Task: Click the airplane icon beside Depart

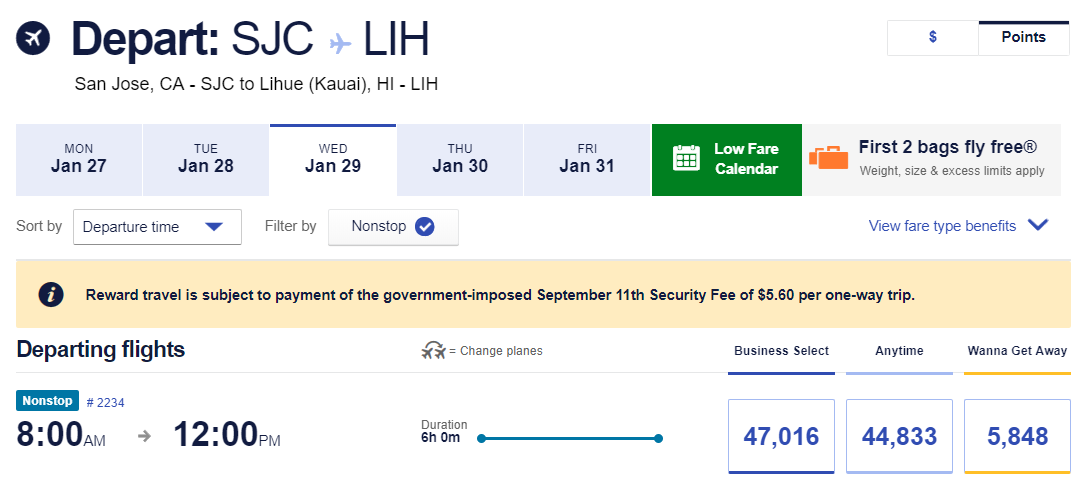Action: [33, 39]
